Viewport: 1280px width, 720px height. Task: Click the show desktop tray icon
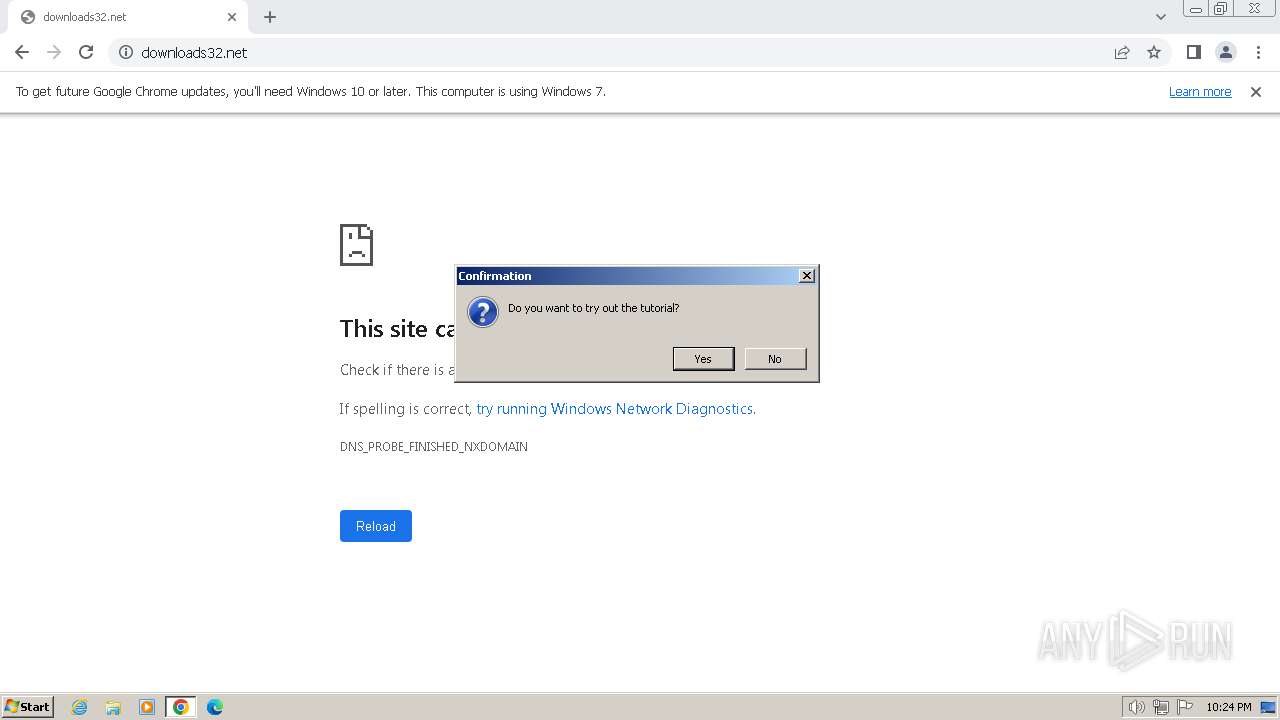[x=1268, y=707]
